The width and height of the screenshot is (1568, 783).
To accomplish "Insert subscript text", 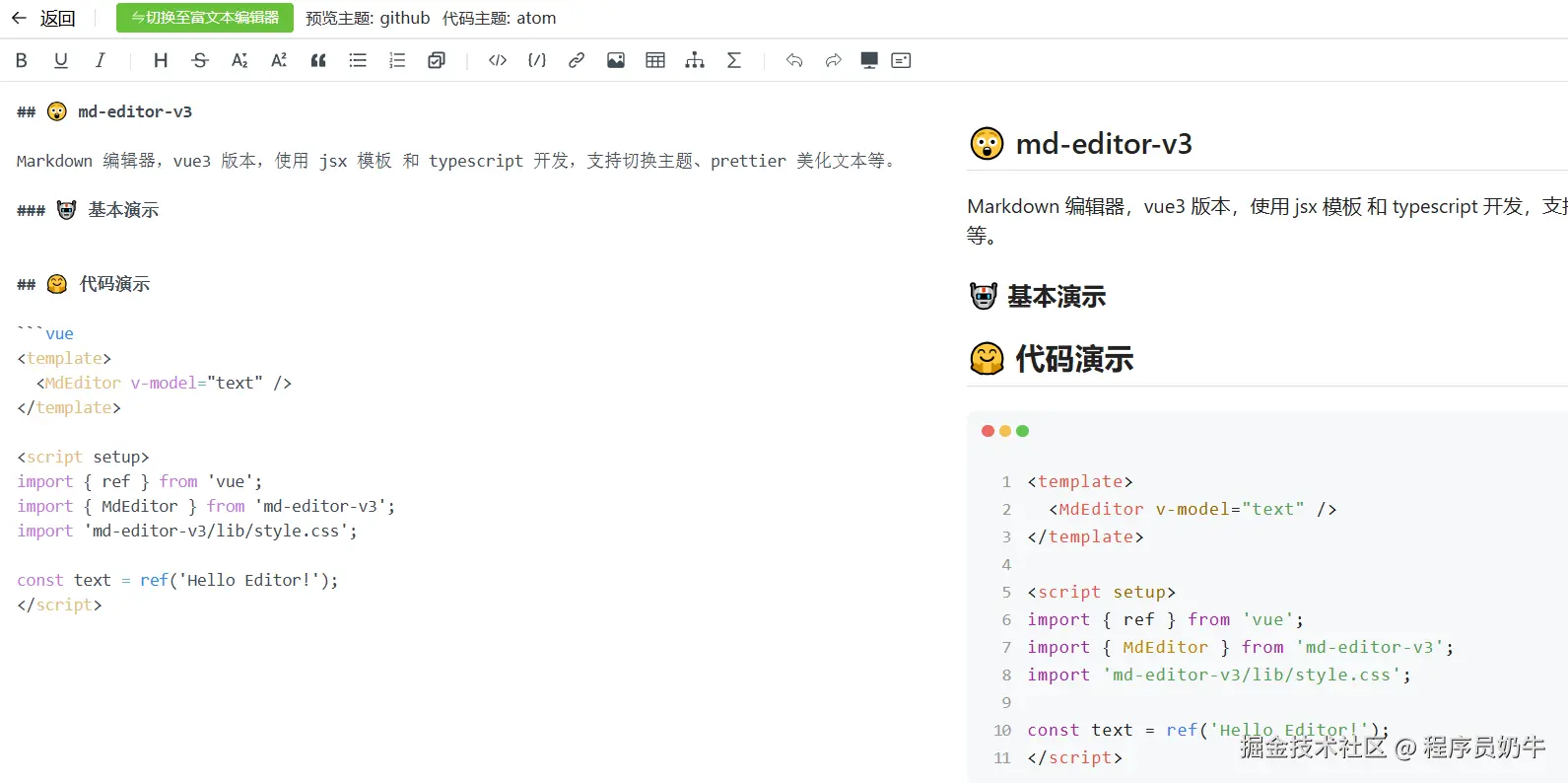I will [239, 60].
